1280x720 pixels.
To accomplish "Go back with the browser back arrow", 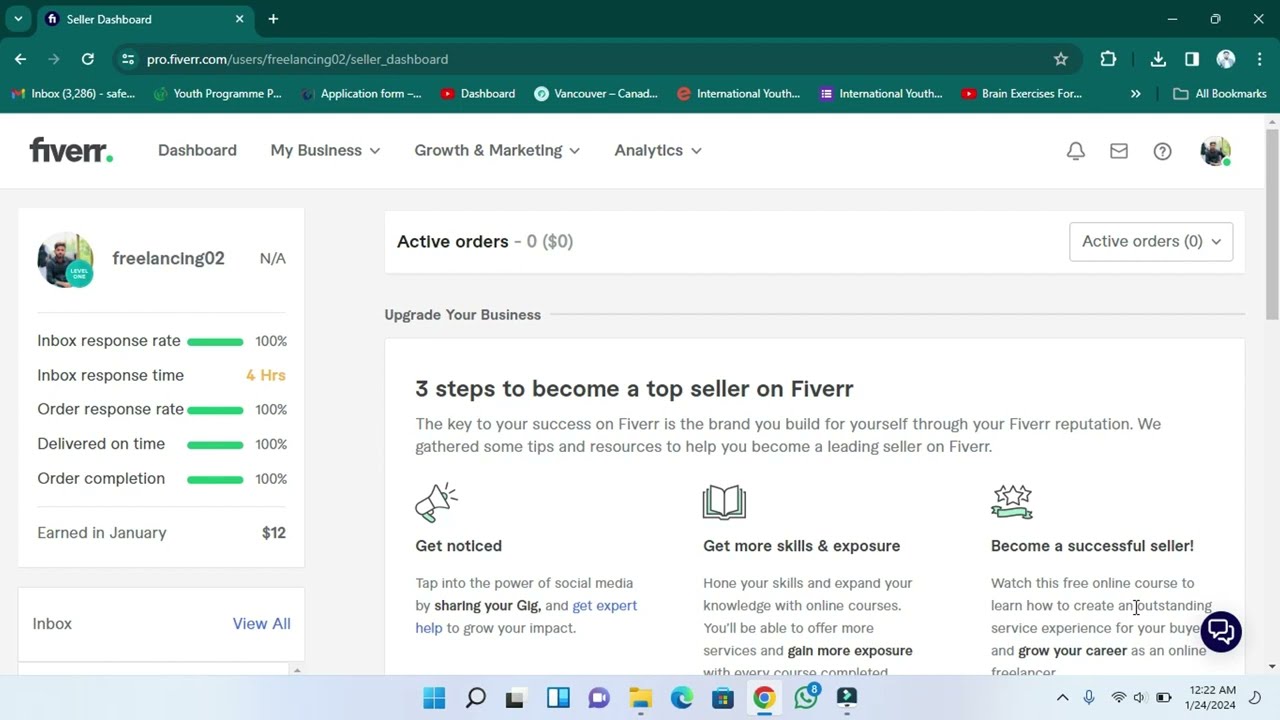I will point(21,59).
